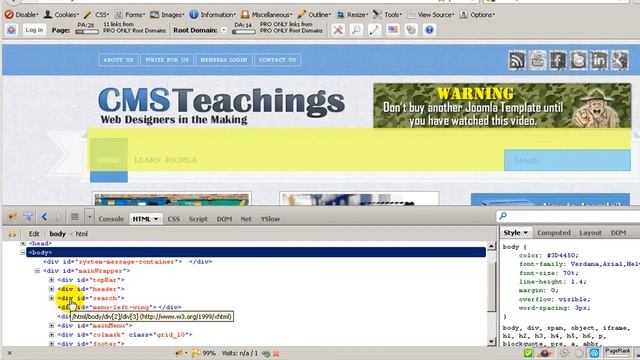
Task: Click the MozBar settings gear icon
Action: pos(411,30)
